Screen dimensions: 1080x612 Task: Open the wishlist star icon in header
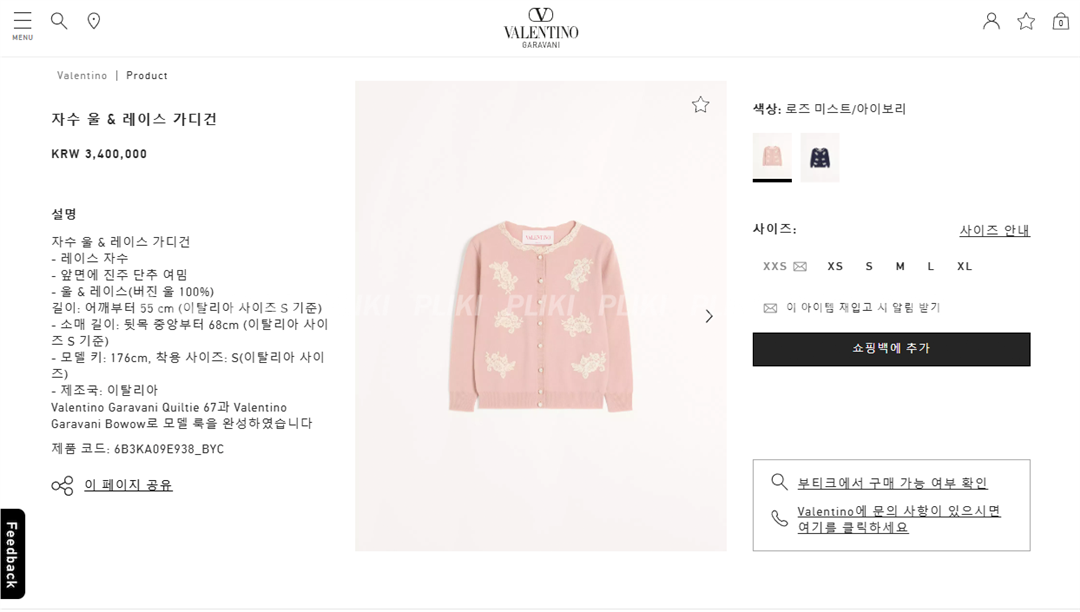coord(1026,21)
